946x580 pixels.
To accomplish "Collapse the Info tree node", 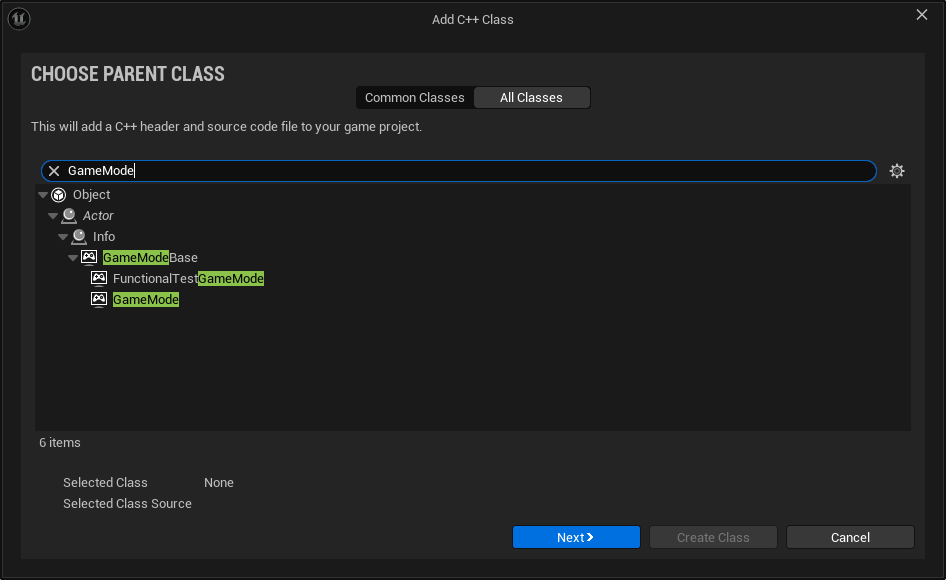I will click(x=63, y=237).
